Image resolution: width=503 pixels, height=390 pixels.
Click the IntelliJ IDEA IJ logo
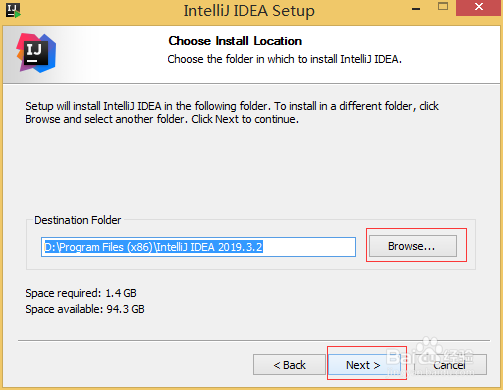pos(36,53)
